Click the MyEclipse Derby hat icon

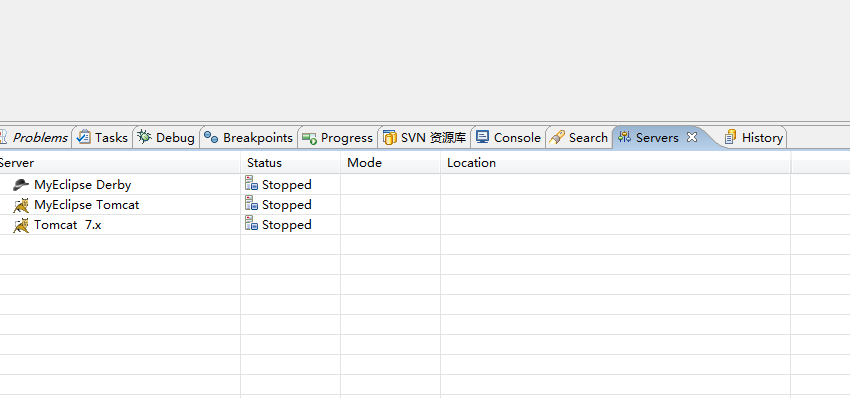coord(21,184)
